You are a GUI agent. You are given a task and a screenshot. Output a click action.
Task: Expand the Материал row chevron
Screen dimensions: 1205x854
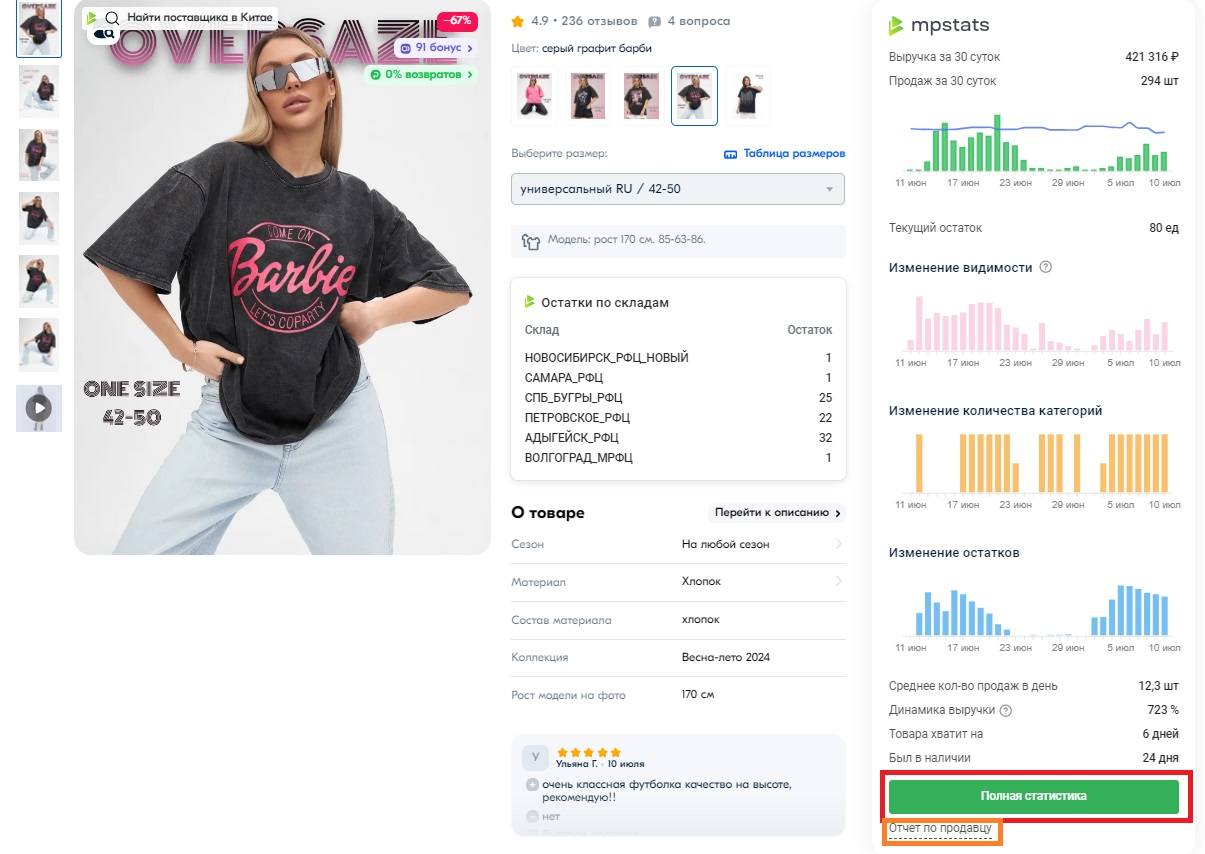click(838, 581)
